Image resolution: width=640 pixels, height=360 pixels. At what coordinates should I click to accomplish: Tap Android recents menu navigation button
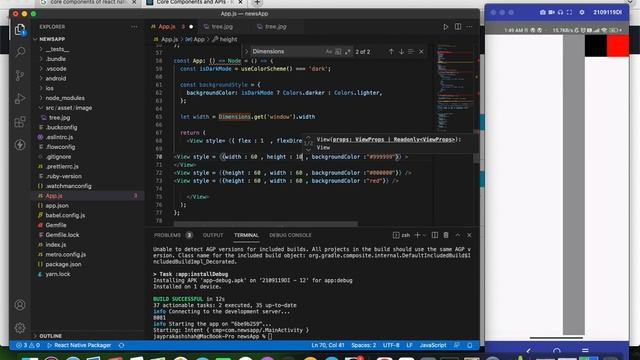(585, 351)
